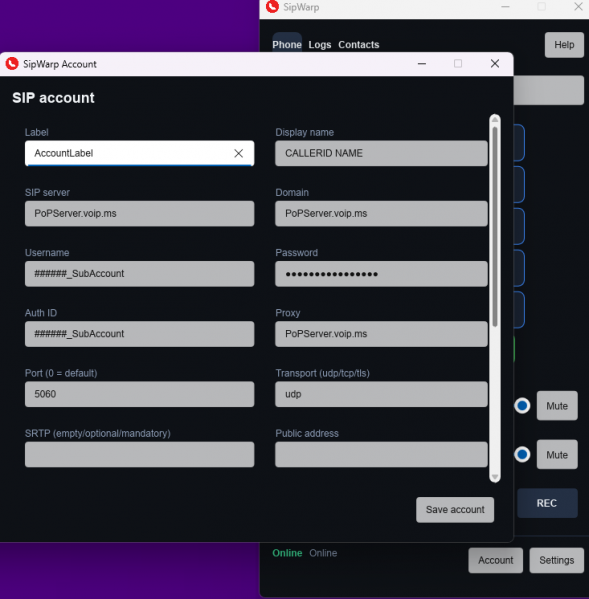Close the SipWarp Account dialog
This screenshot has width=589, height=599.
495,63
